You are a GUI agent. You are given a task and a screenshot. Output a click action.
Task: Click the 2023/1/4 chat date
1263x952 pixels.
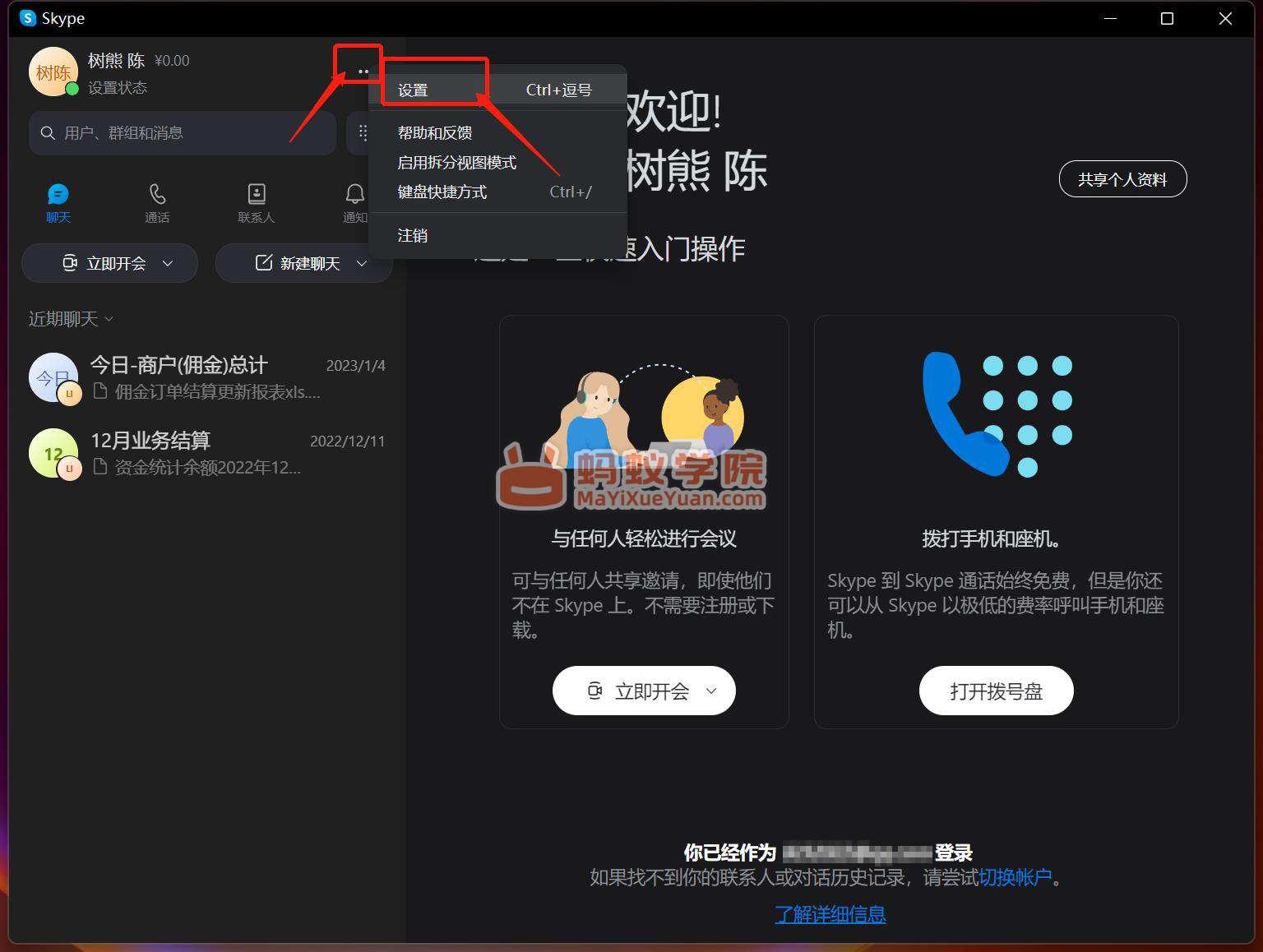coord(356,366)
